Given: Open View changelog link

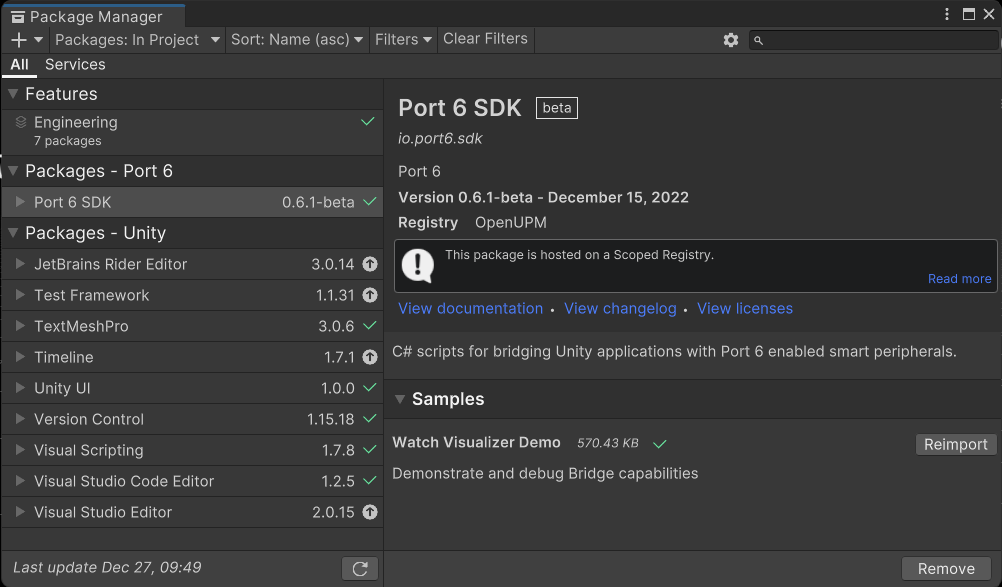Looking at the screenshot, I should (x=620, y=309).
